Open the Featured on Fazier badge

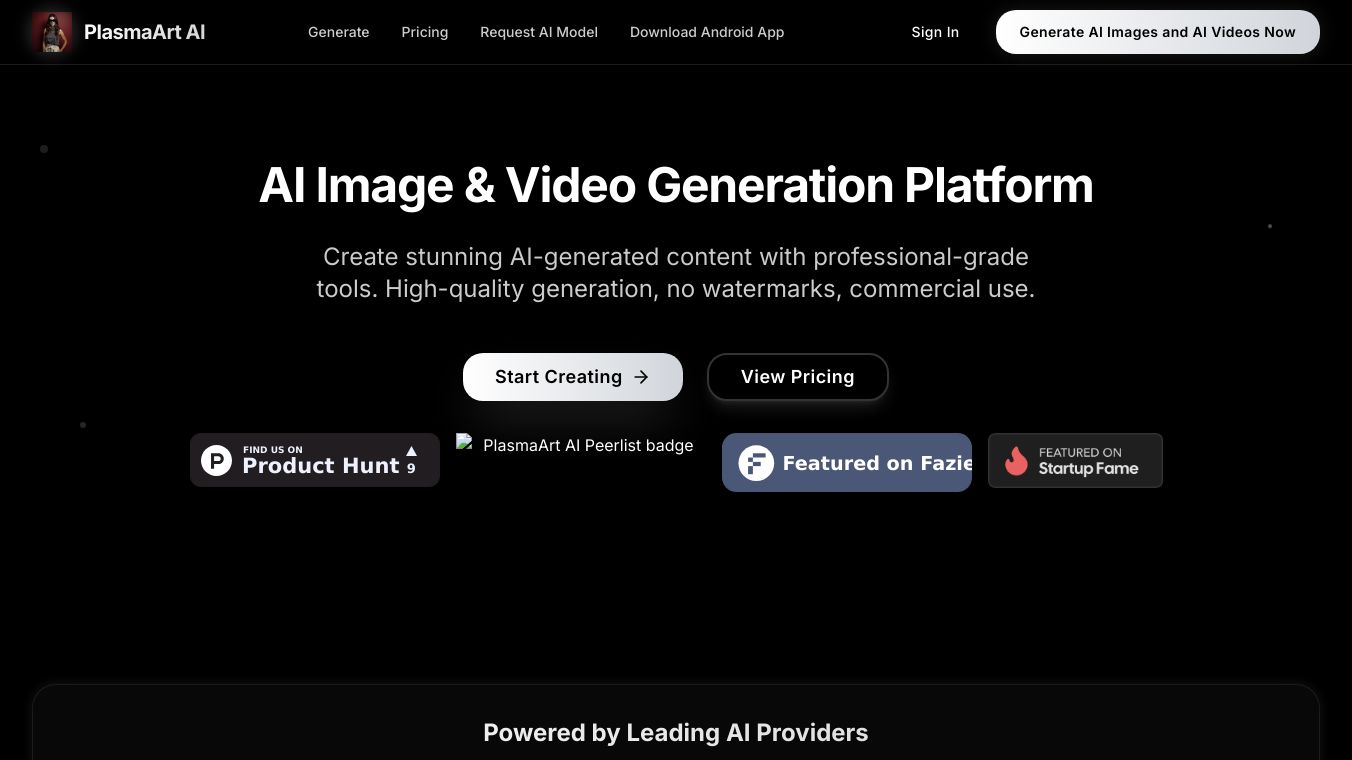pos(847,462)
